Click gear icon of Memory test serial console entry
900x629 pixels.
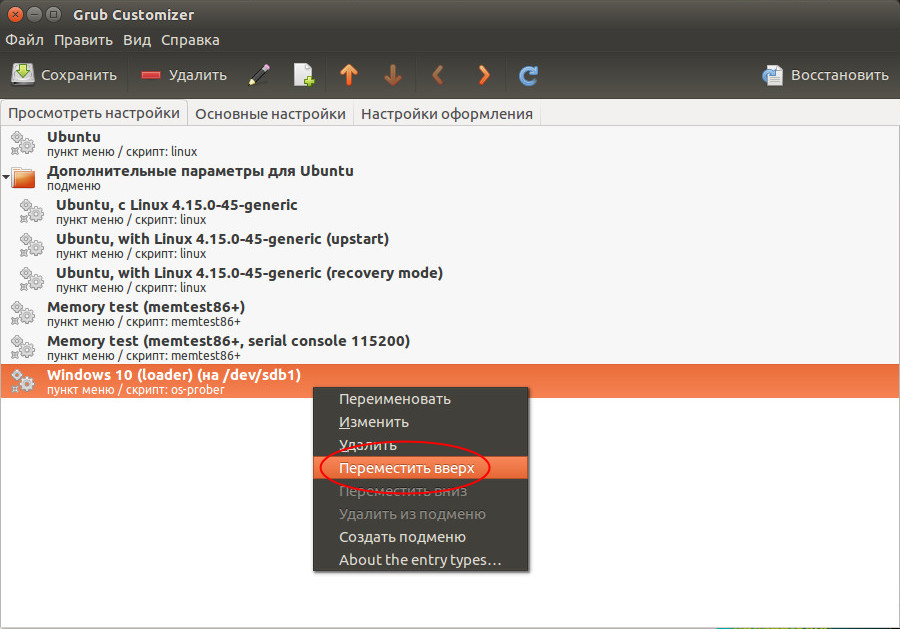[23, 347]
